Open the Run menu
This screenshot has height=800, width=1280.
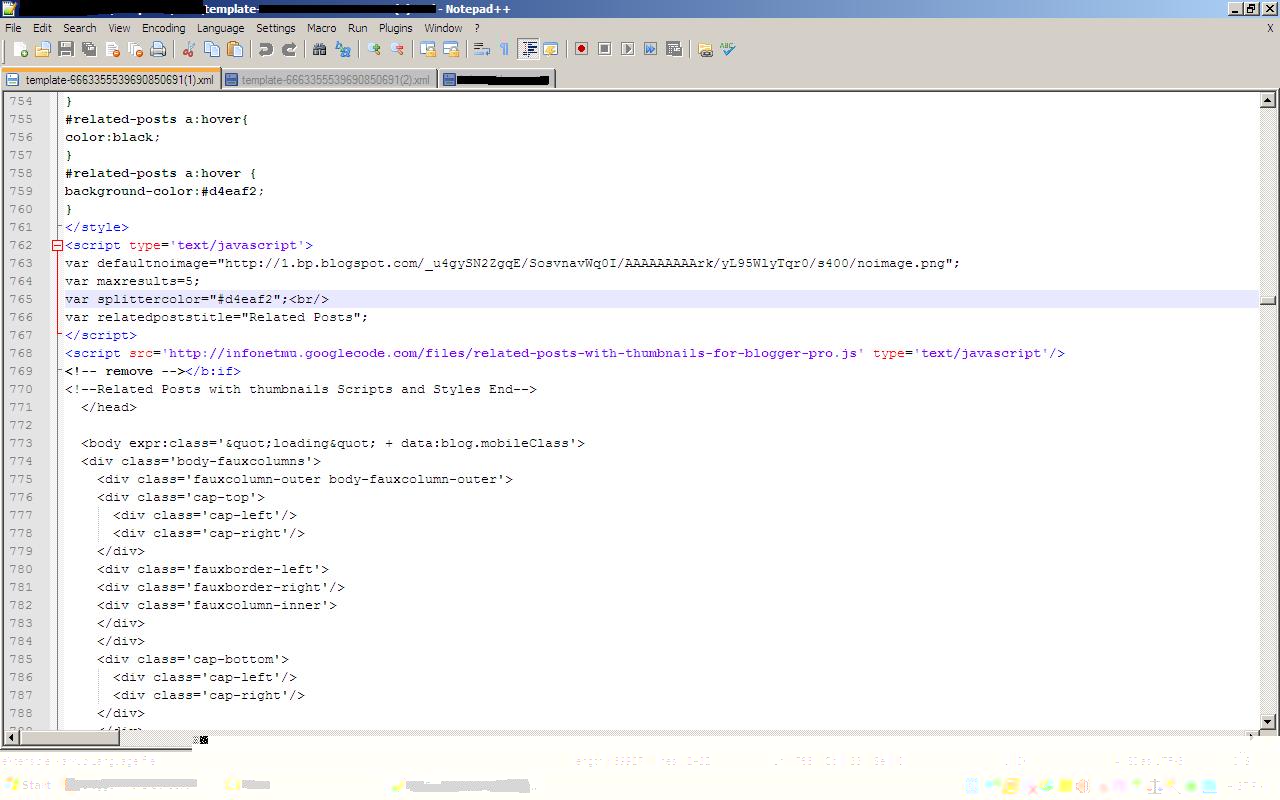[358, 28]
